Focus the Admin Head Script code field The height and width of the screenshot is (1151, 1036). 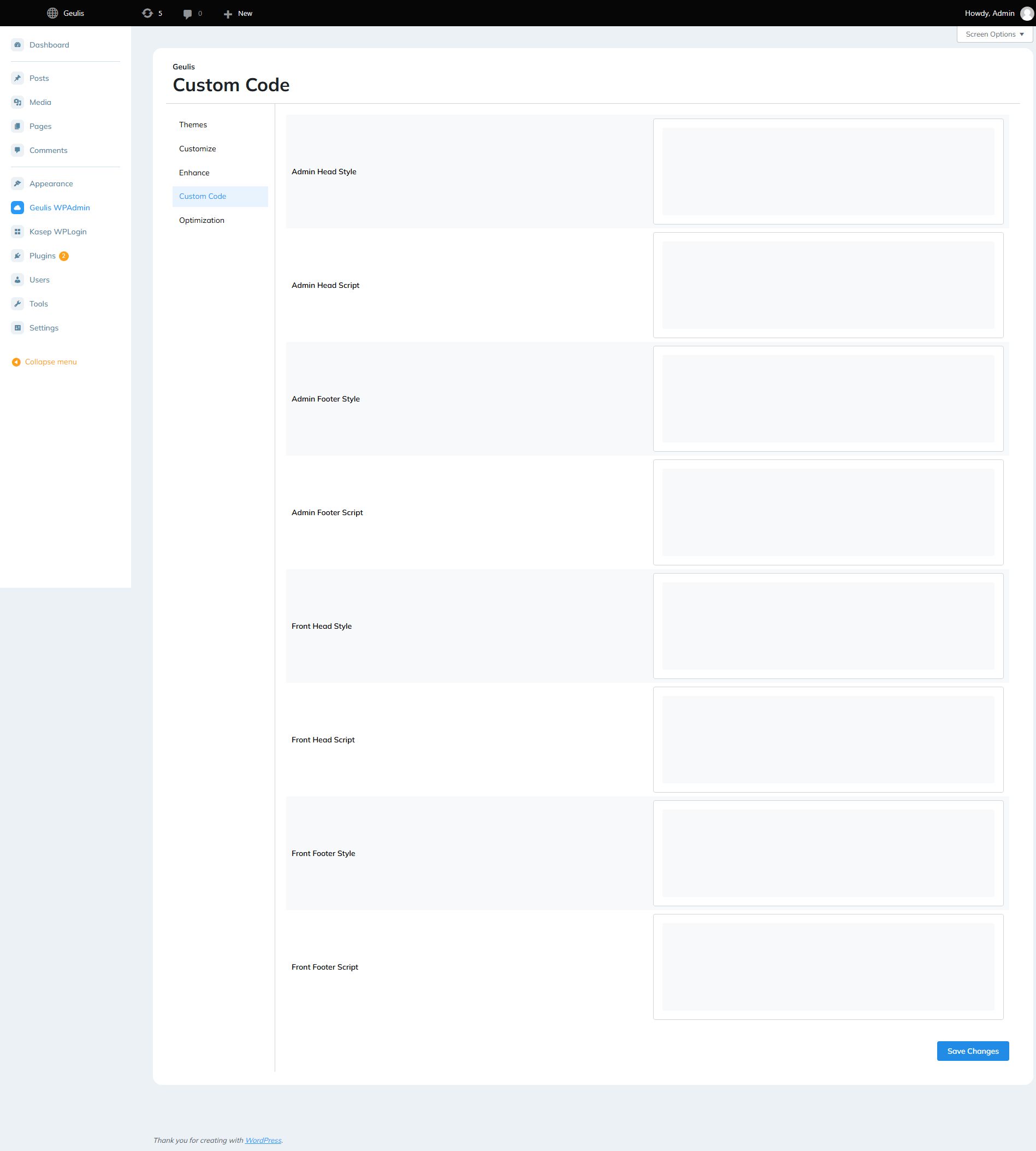point(828,285)
